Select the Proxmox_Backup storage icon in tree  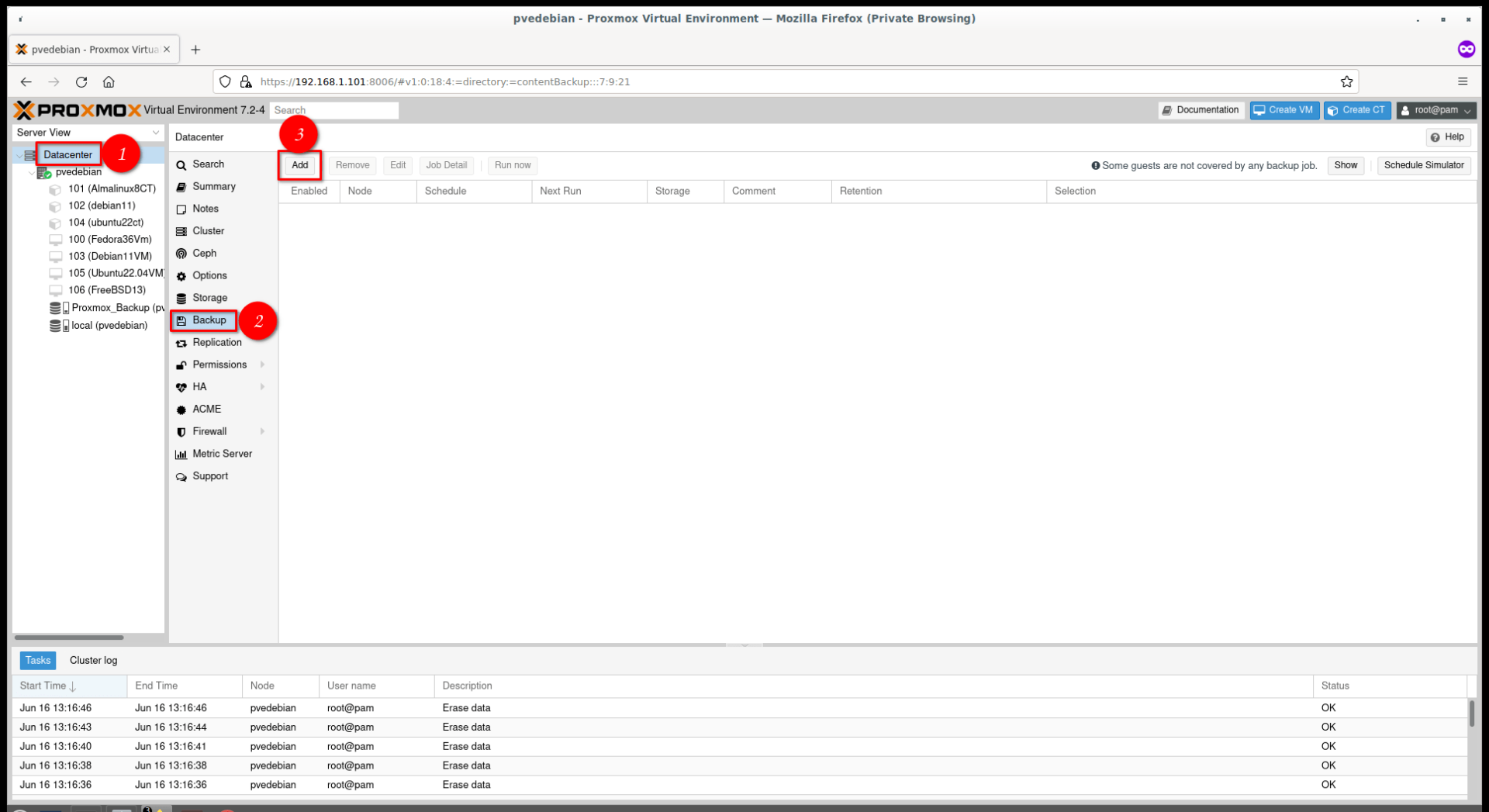tap(56, 308)
